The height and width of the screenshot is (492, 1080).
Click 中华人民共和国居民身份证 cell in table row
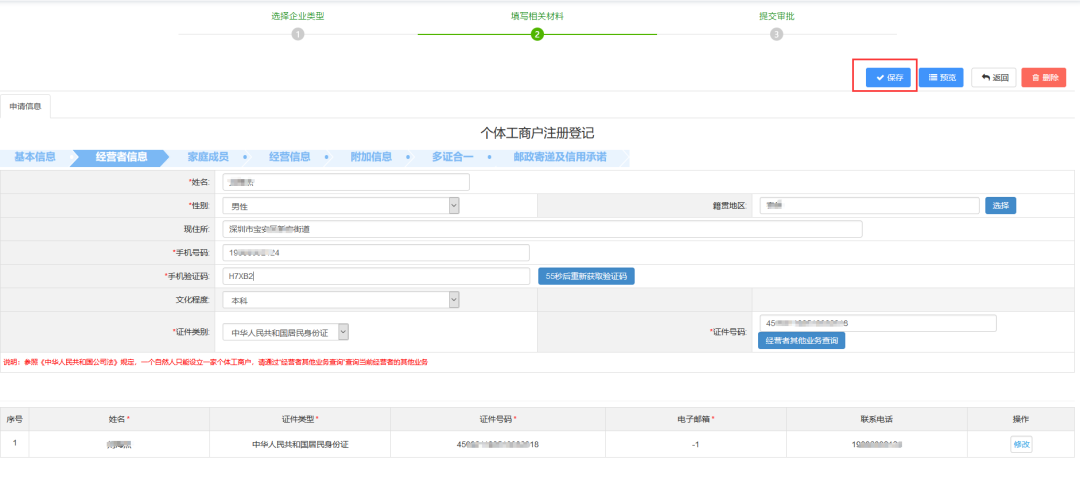tap(300, 444)
